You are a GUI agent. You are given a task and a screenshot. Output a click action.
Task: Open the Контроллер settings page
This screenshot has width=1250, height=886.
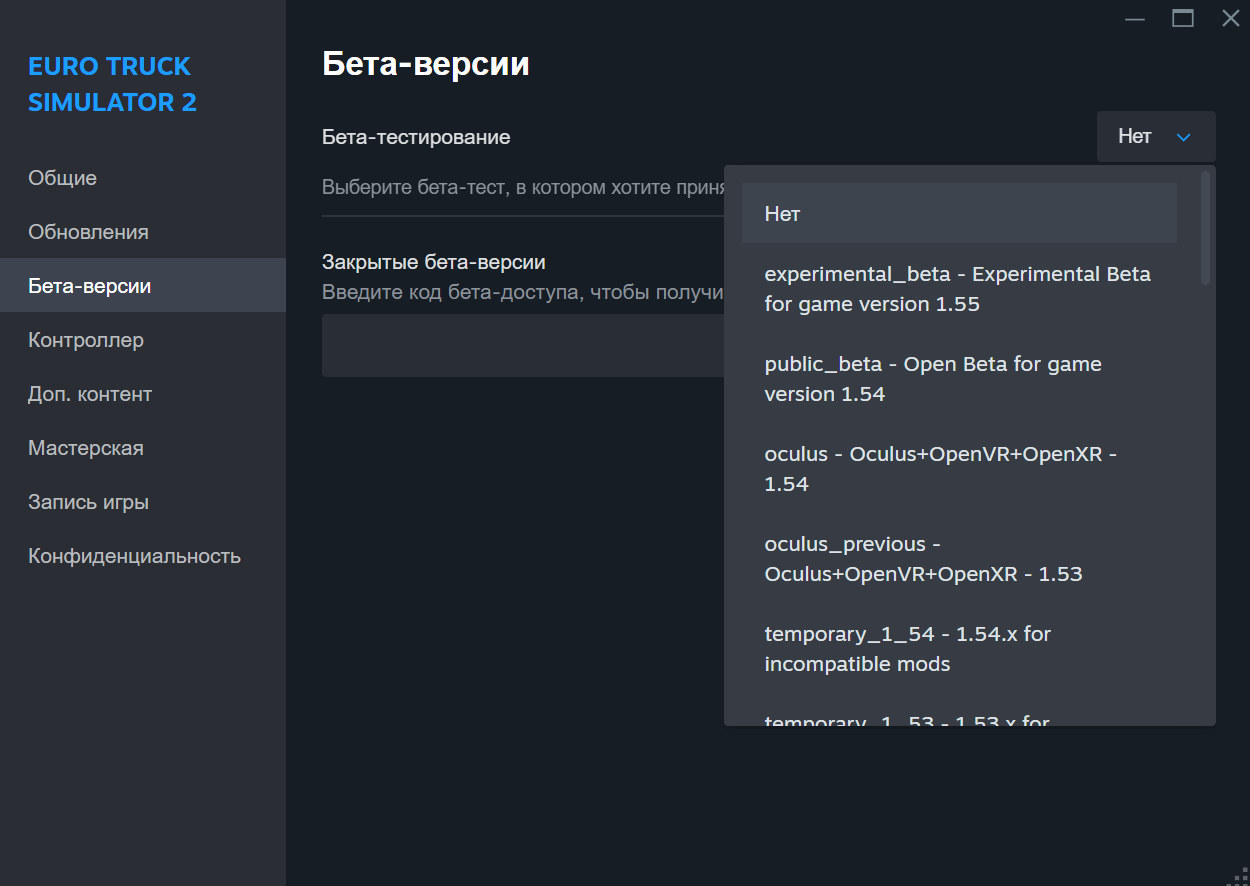86,340
